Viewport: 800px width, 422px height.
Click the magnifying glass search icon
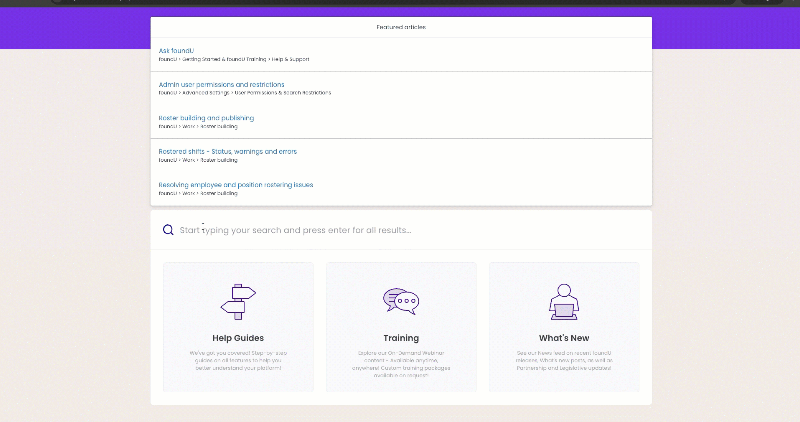tap(168, 230)
